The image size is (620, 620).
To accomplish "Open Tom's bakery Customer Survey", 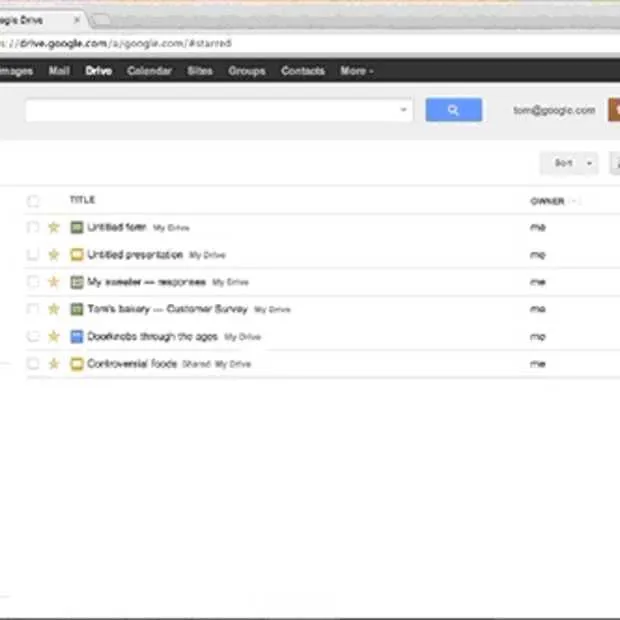I will pos(167,309).
